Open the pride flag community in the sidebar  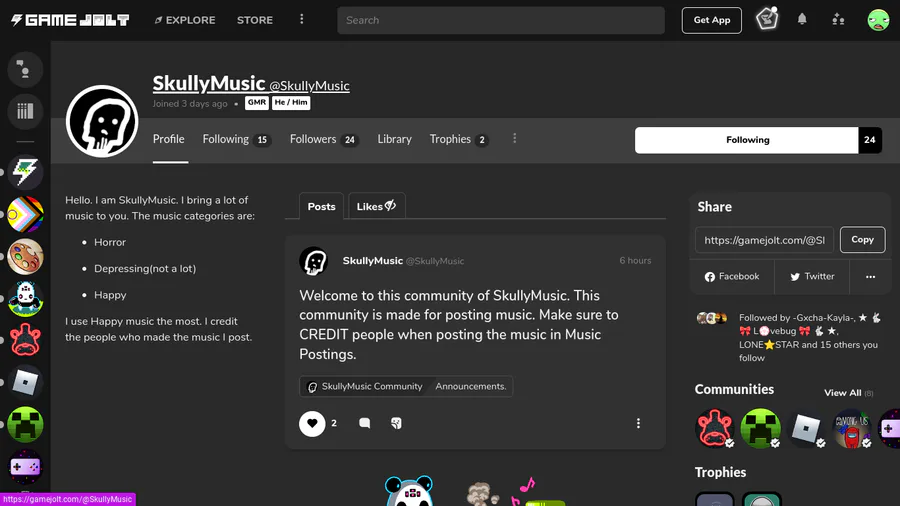pos(25,215)
